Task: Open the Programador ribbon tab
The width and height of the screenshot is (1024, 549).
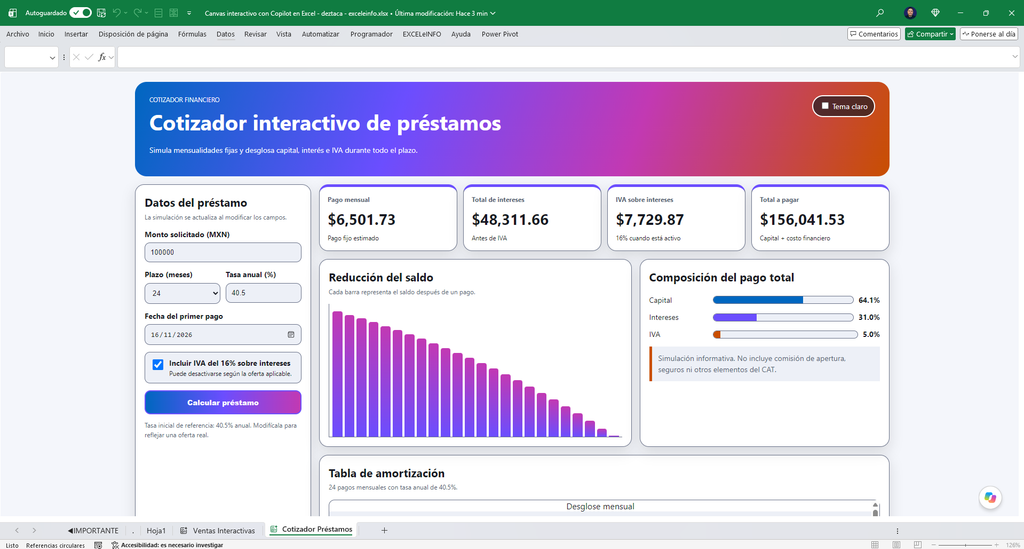Action: coord(371,34)
